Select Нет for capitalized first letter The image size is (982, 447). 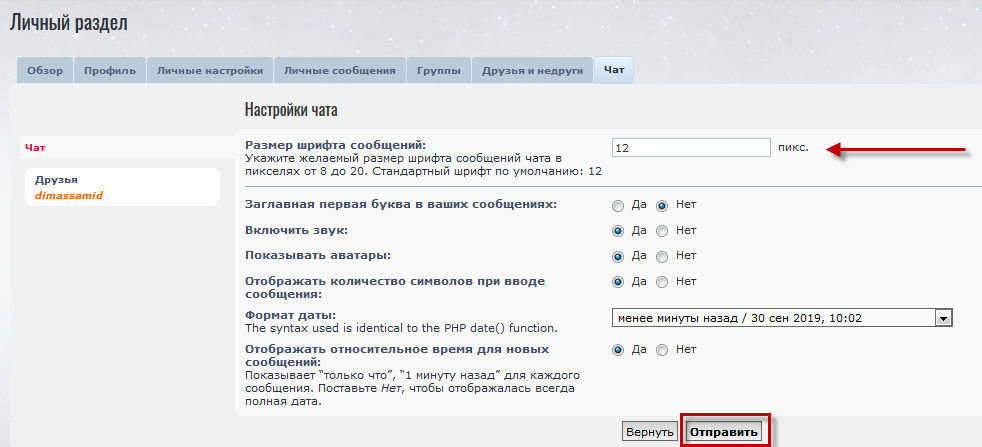[662, 205]
